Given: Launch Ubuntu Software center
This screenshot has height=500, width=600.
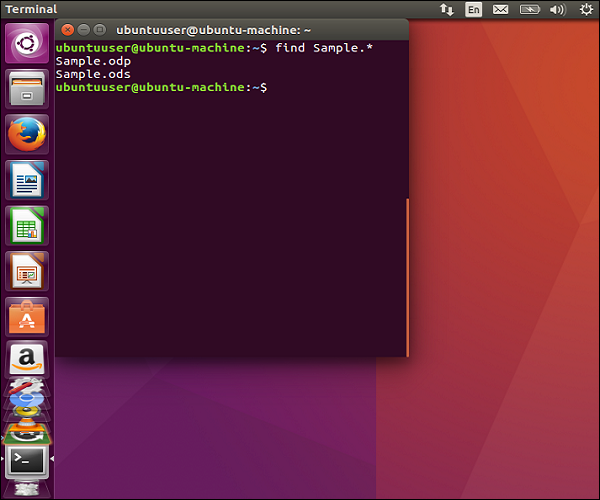Looking at the screenshot, I should (x=27, y=315).
